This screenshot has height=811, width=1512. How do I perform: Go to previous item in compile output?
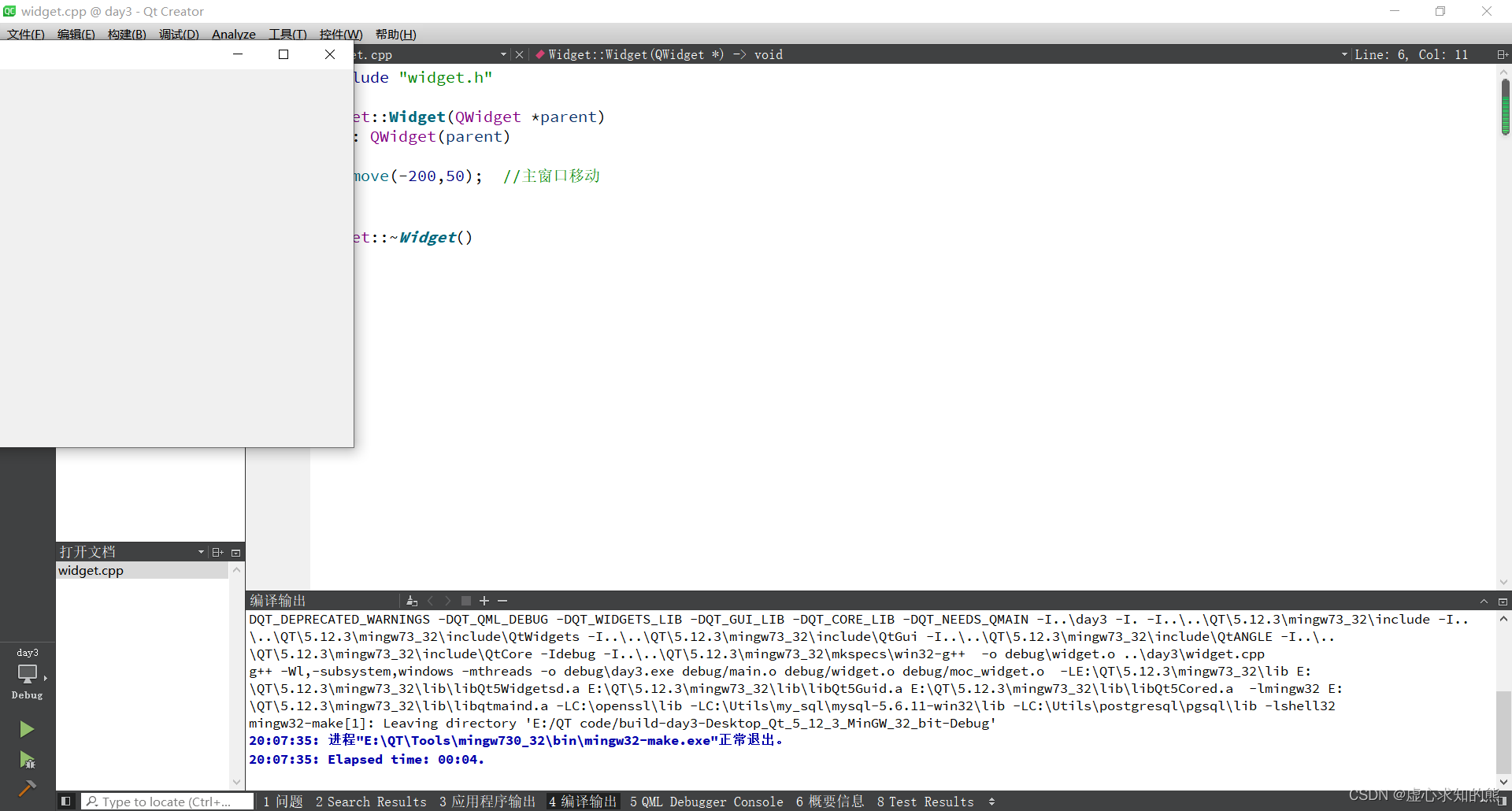[x=431, y=601]
